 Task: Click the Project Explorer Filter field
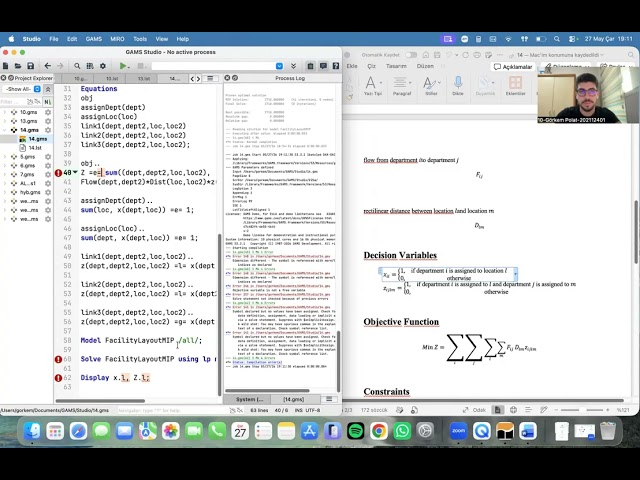tap(12, 102)
